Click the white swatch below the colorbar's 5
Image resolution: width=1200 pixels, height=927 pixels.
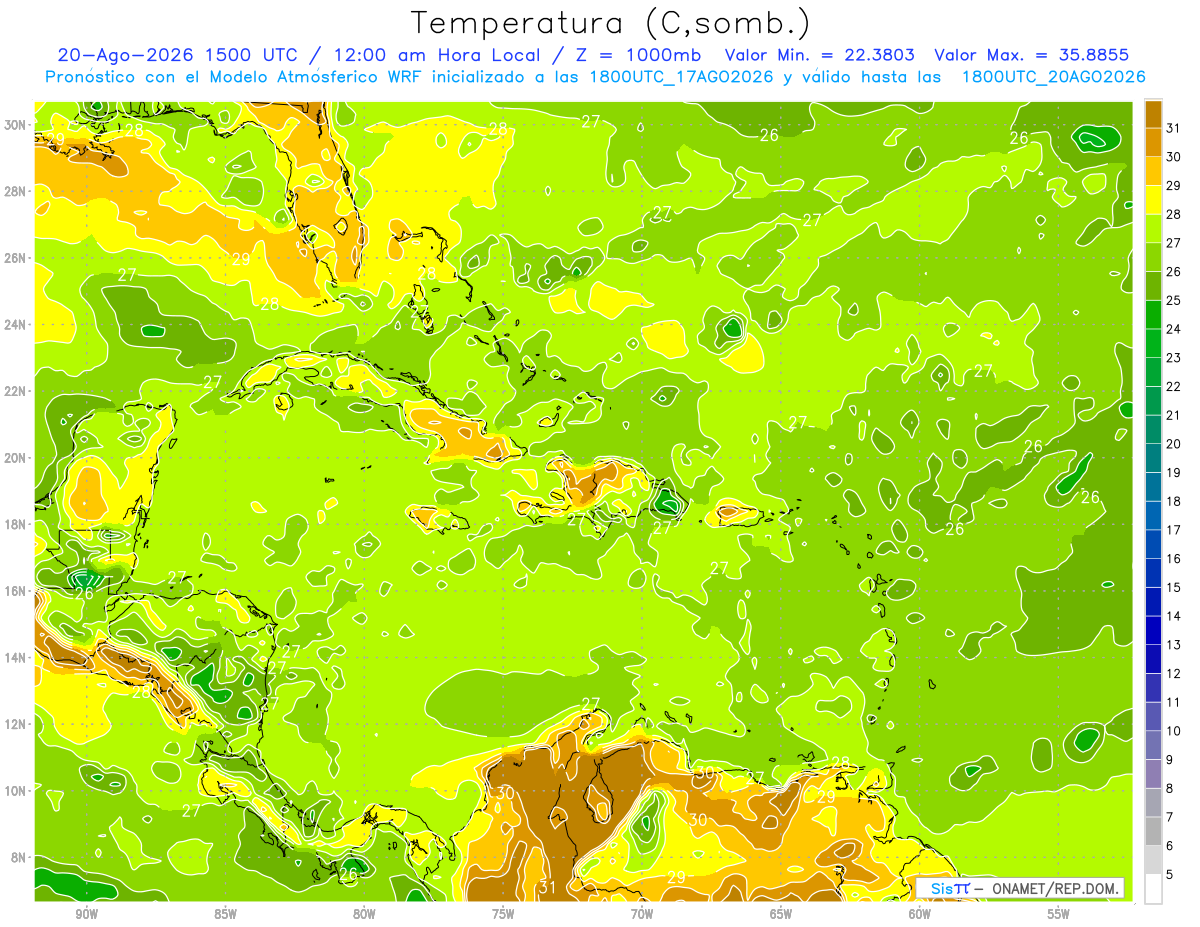[1153, 889]
